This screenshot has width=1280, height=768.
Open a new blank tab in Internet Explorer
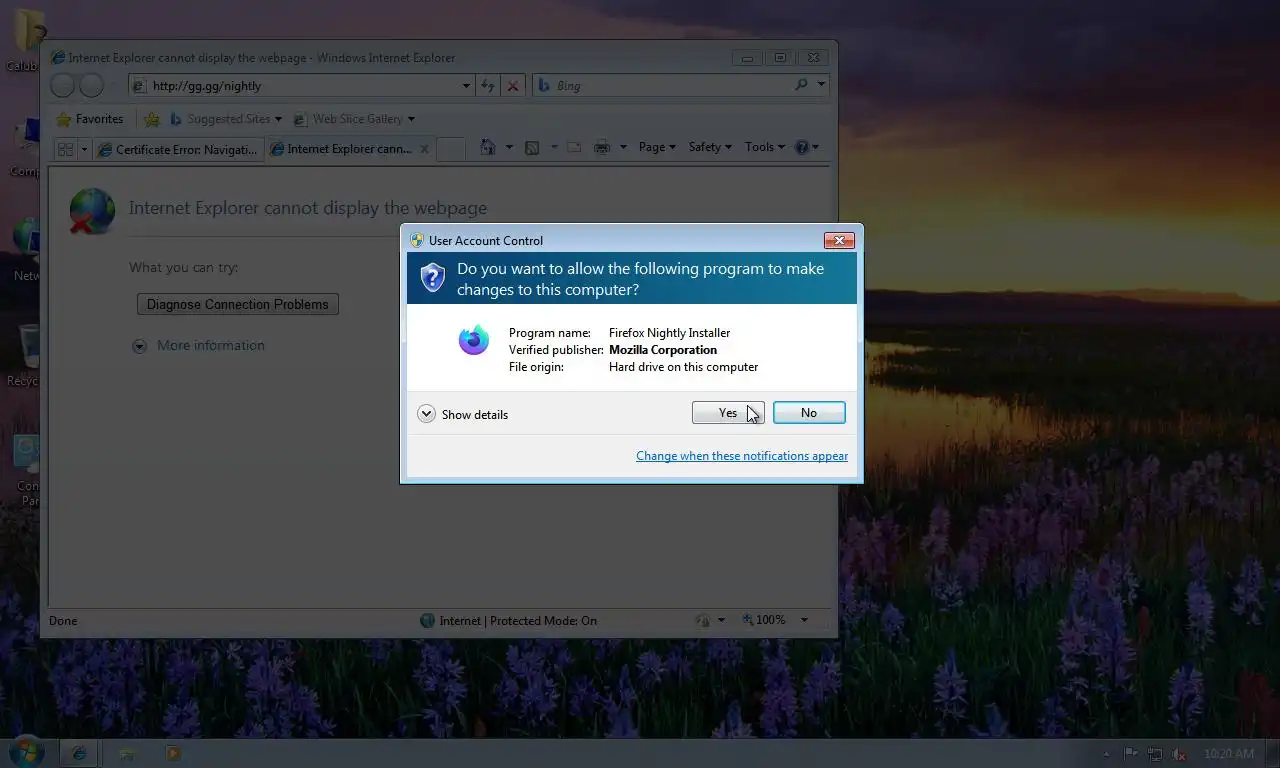(451, 149)
